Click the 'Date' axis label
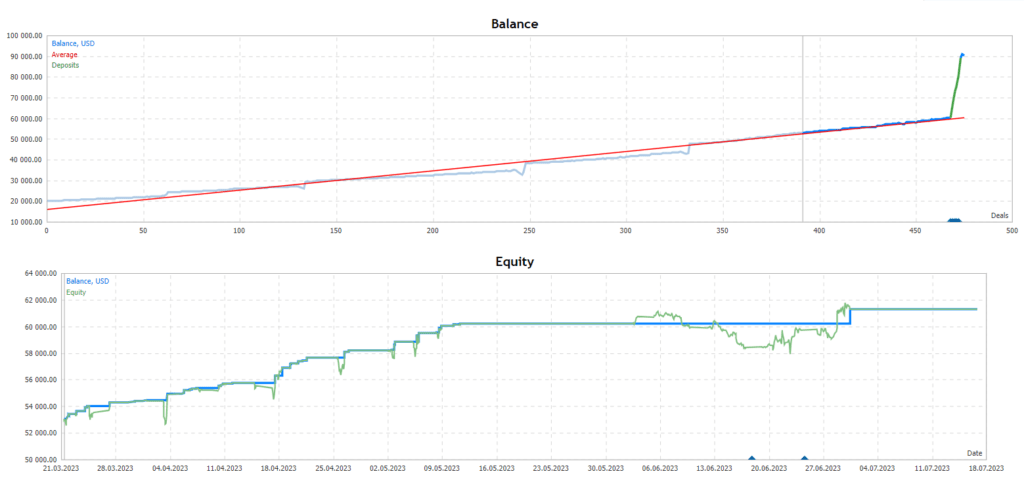The height and width of the screenshot is (480, 1024). pyautogui.click(x=976, y=453)
